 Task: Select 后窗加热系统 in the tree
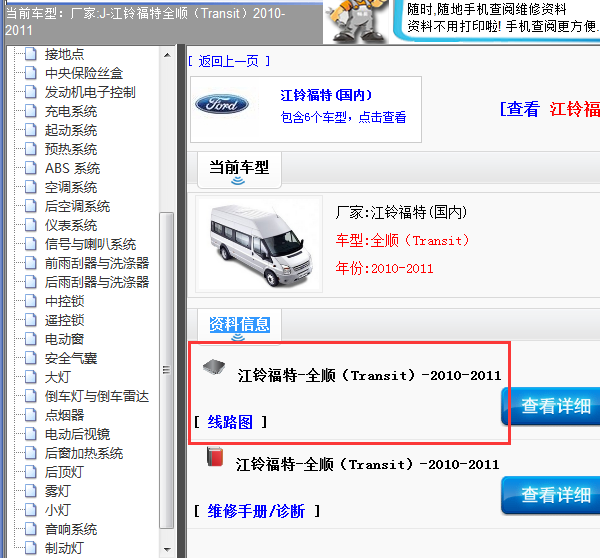(84, 453)
